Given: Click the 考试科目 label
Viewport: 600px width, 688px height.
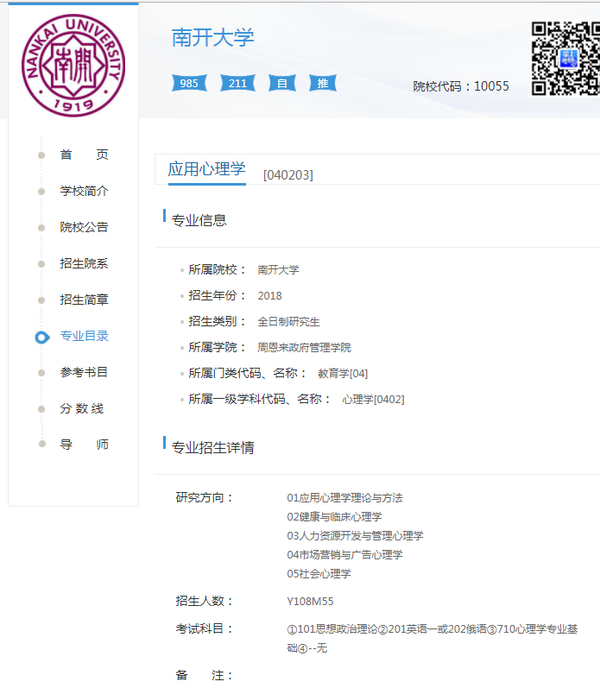Looking at the screenshot, I should [x=204, y=629].
